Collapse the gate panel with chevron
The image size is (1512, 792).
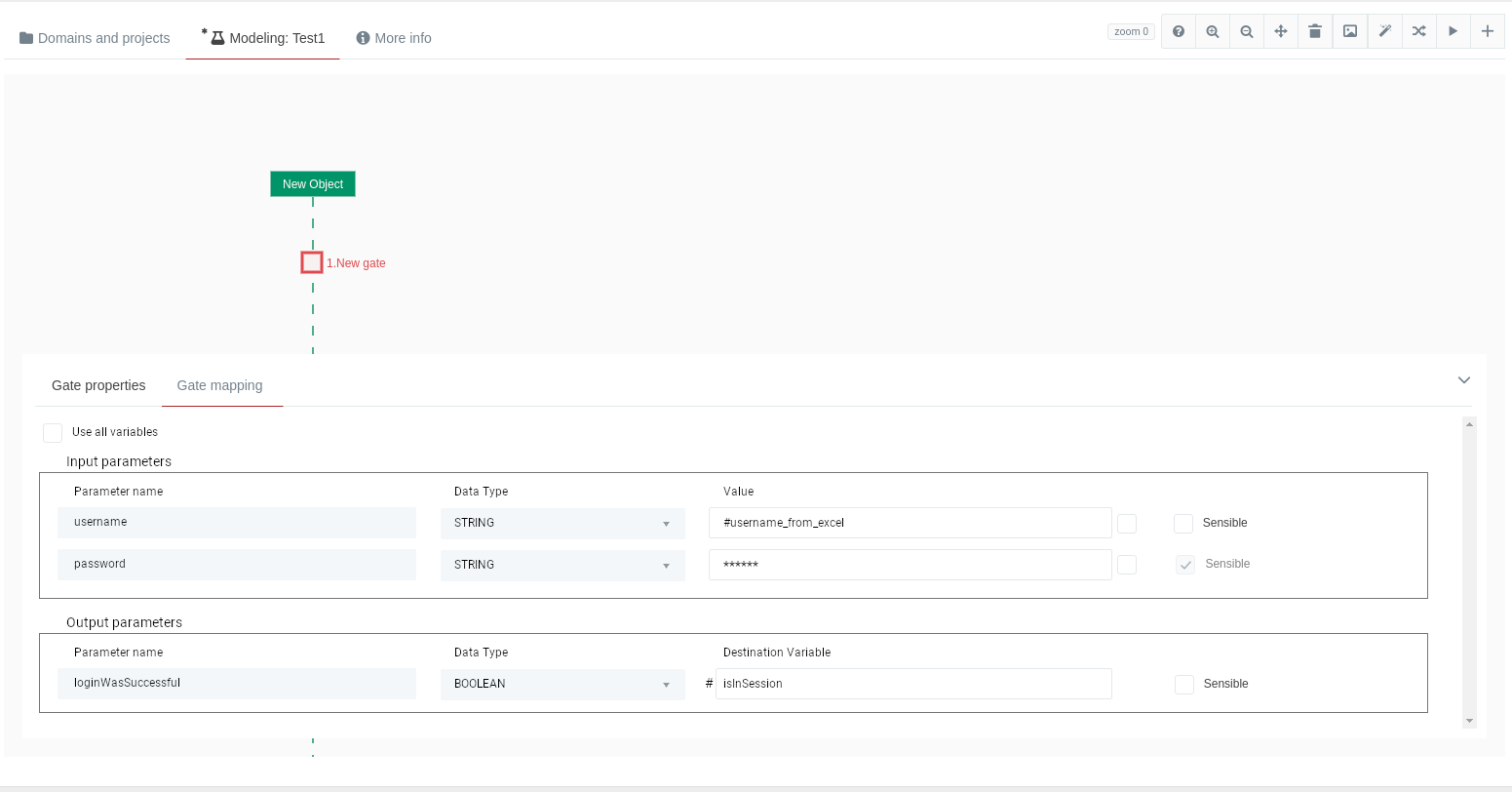[1463, 380]
